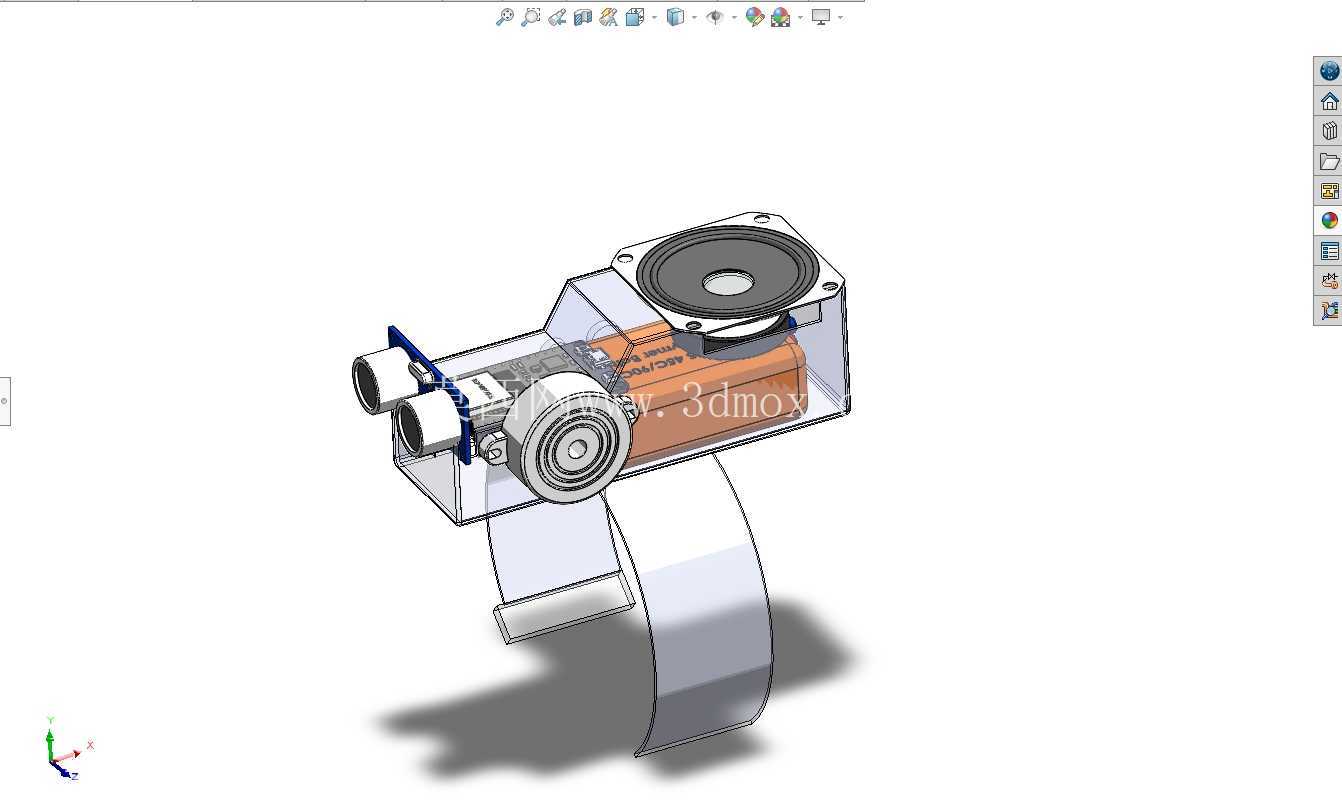Open the SOLIDWORKS Resources globe tab

1329,71
